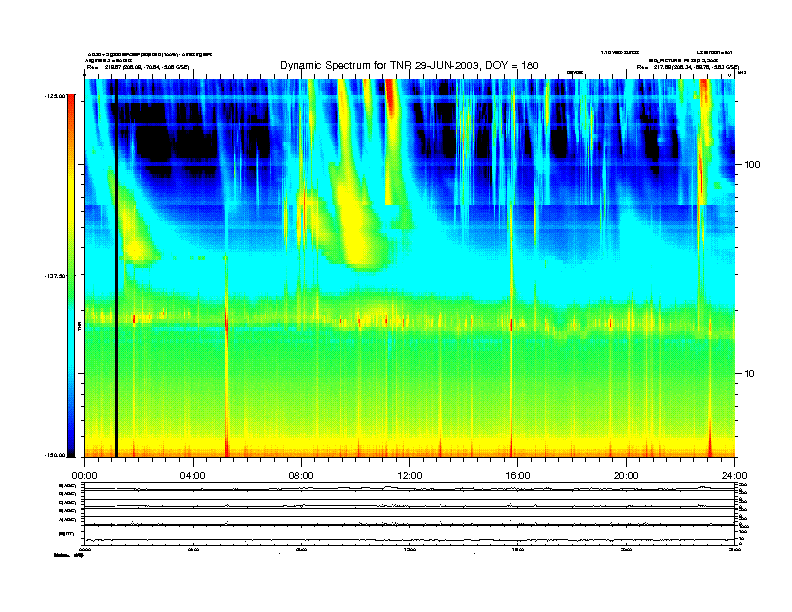Click the 10 frequency axis label
Image resolution: width=792 pixels, height=612 pixels.
point(750,374)
